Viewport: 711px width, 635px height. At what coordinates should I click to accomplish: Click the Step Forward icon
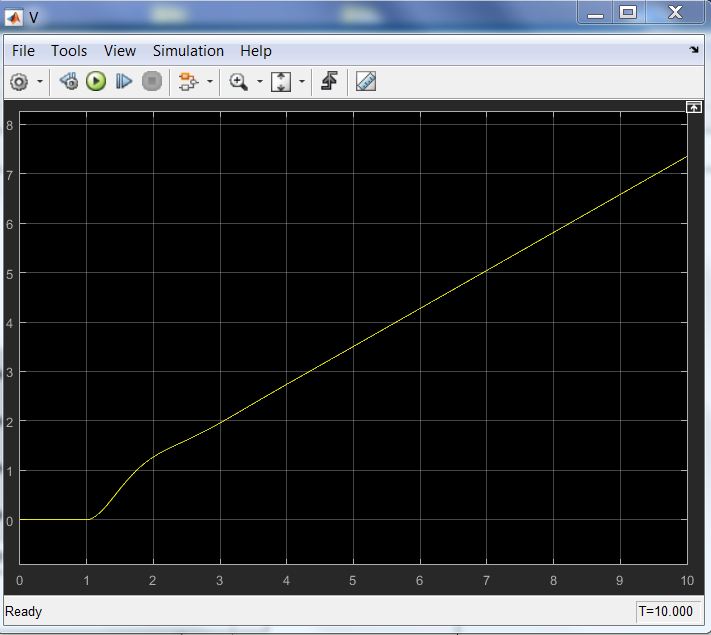[123, 82]
